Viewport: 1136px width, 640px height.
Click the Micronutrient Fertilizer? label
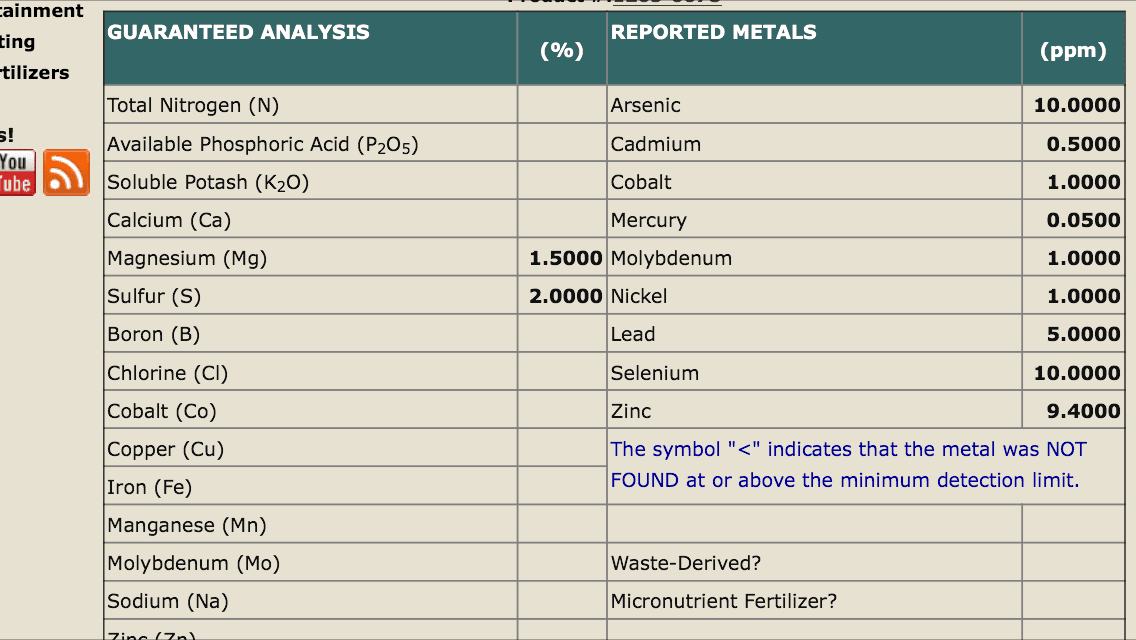tap(723, 601)
